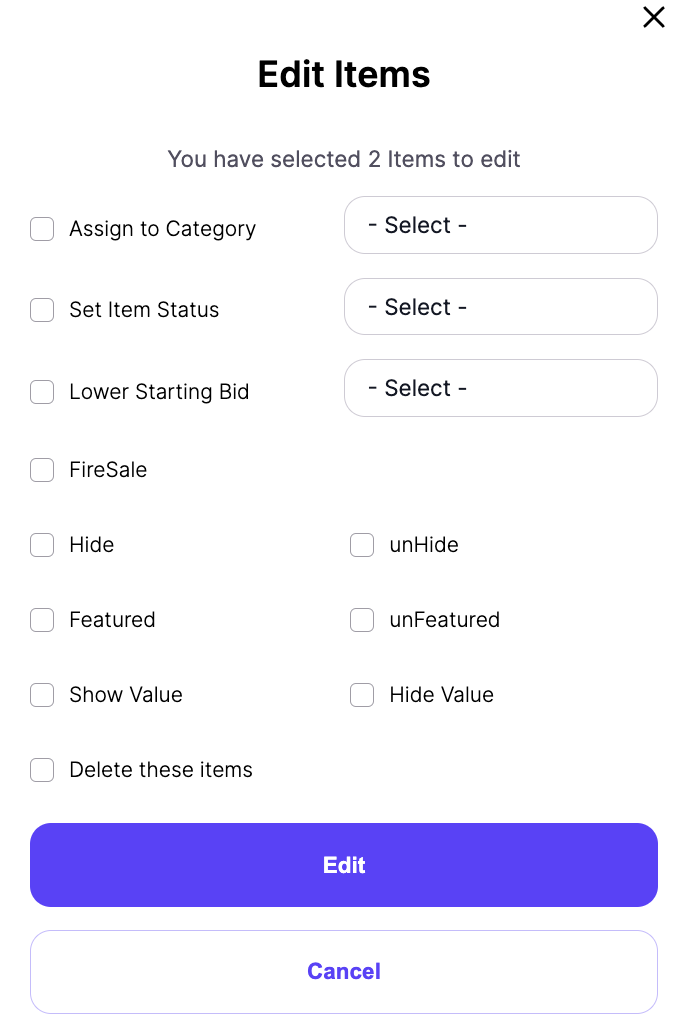The image size is (676, 1024).
Task: Check the Hide option
Action: [x=42, y=545]
